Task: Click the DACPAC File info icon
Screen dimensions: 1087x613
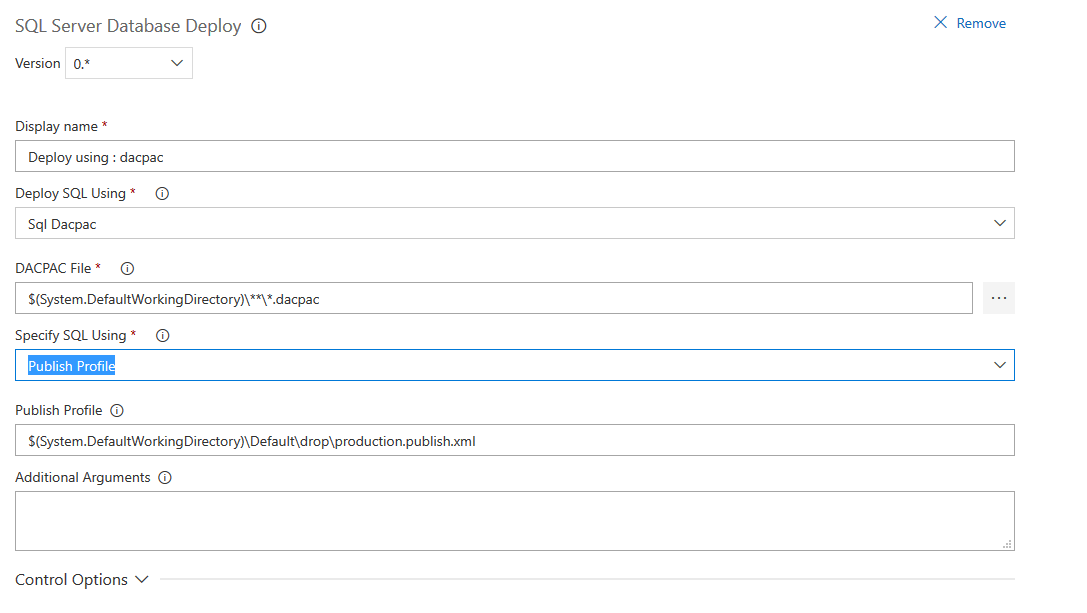Action: click(126, 268)
